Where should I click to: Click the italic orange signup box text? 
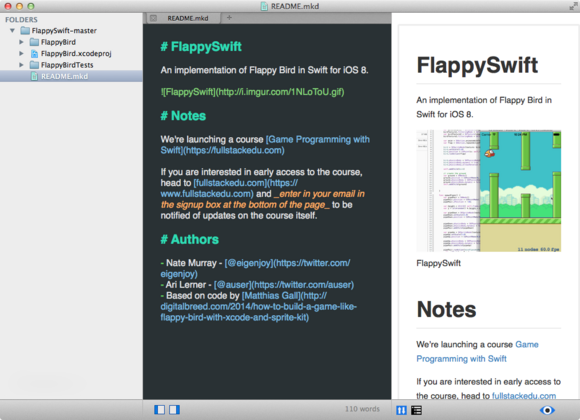click(x=263, y=199)
